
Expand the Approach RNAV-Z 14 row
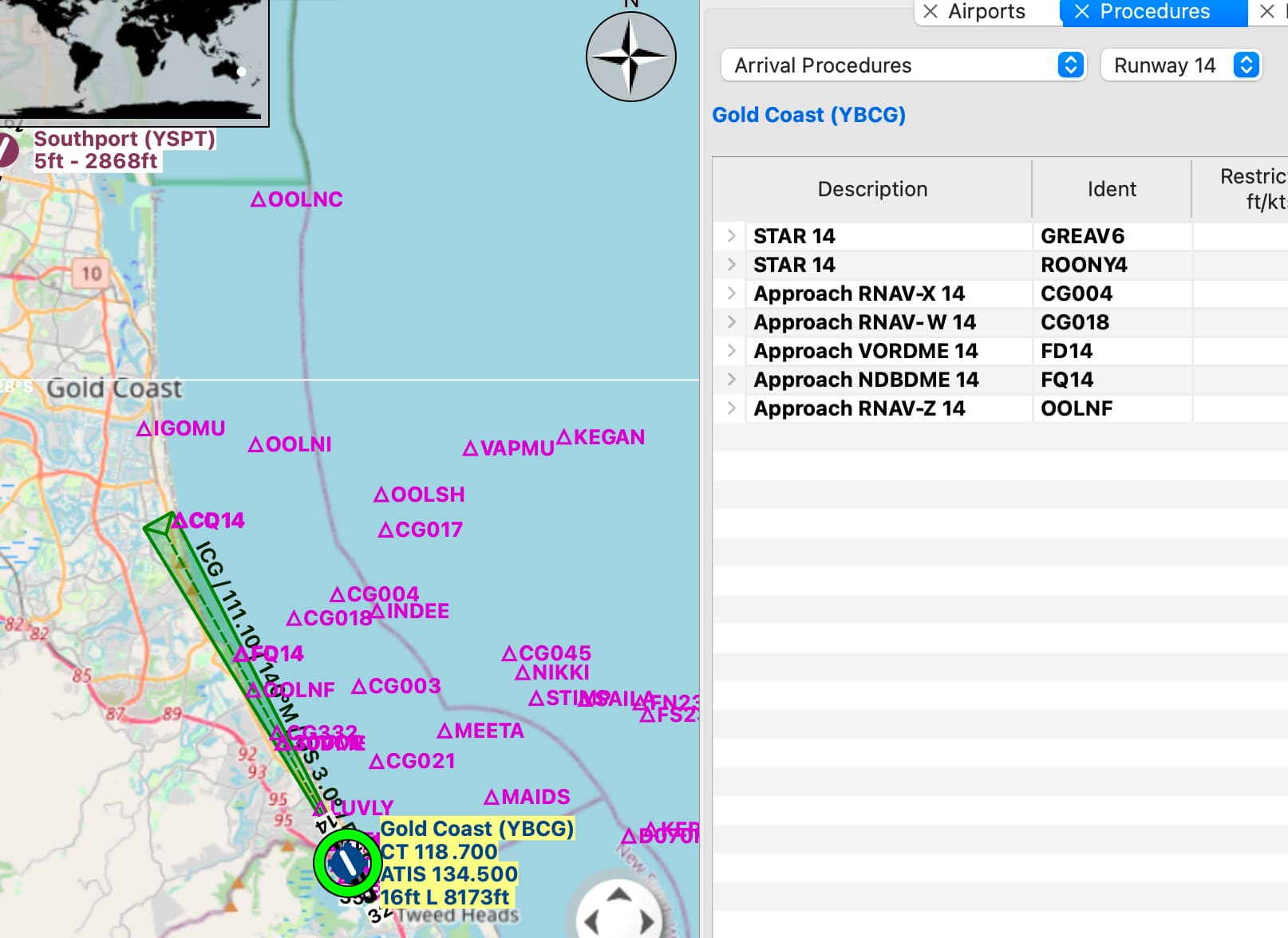pos(732,408)
